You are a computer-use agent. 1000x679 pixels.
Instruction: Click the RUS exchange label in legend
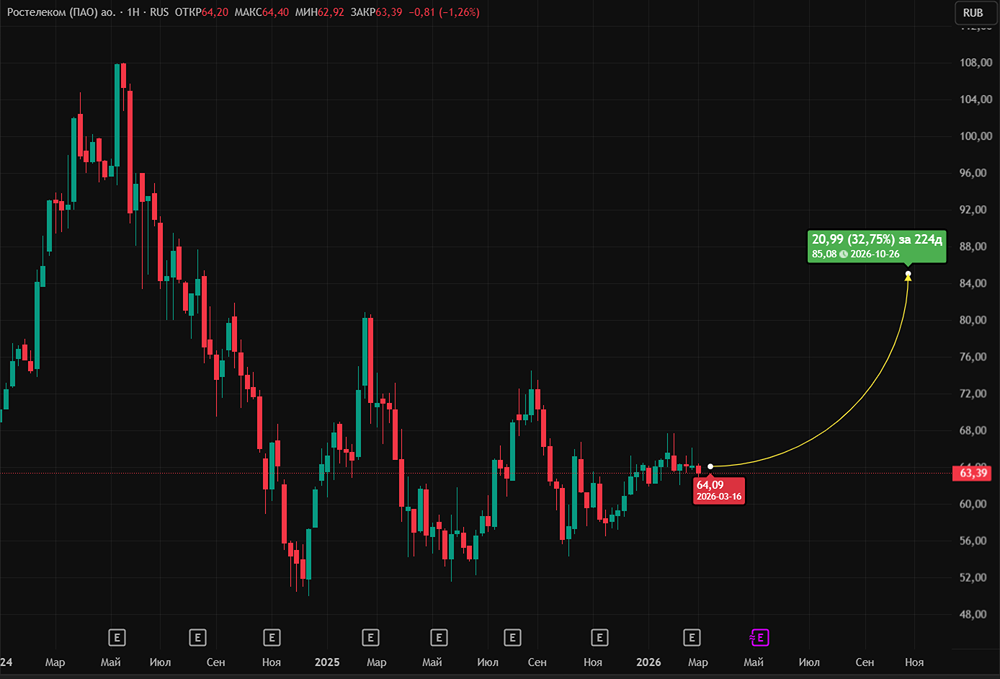(x=159, y=12)
